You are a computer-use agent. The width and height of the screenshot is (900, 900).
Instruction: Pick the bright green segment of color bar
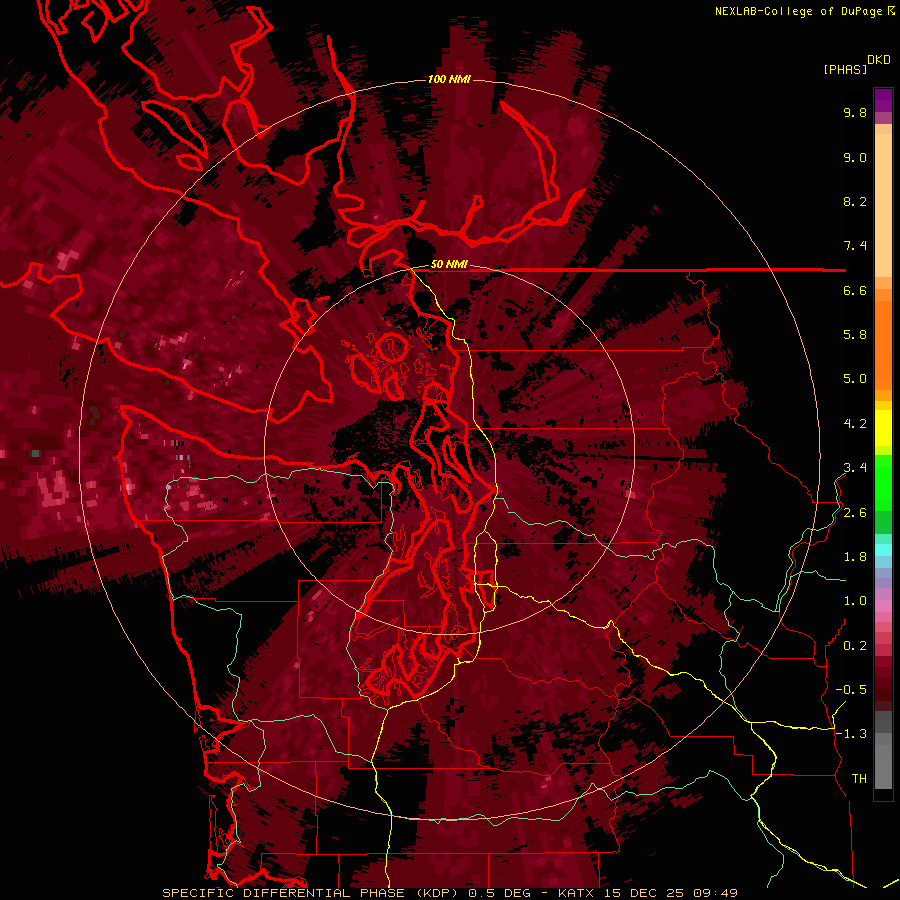pos(883,482)
